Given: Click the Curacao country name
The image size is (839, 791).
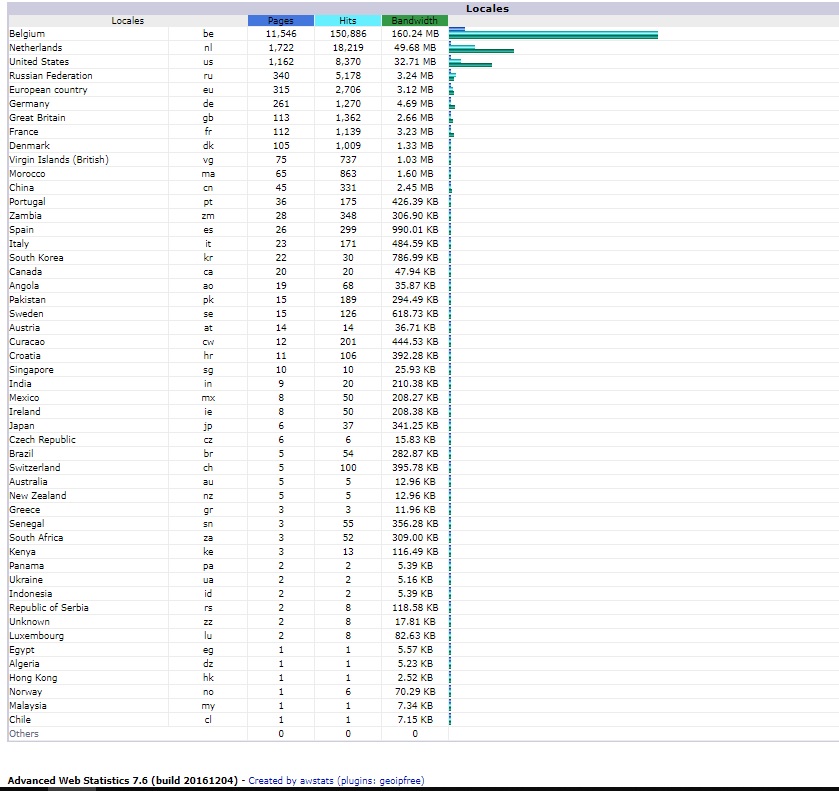Looking at the screenshot, I should [27, 341].
